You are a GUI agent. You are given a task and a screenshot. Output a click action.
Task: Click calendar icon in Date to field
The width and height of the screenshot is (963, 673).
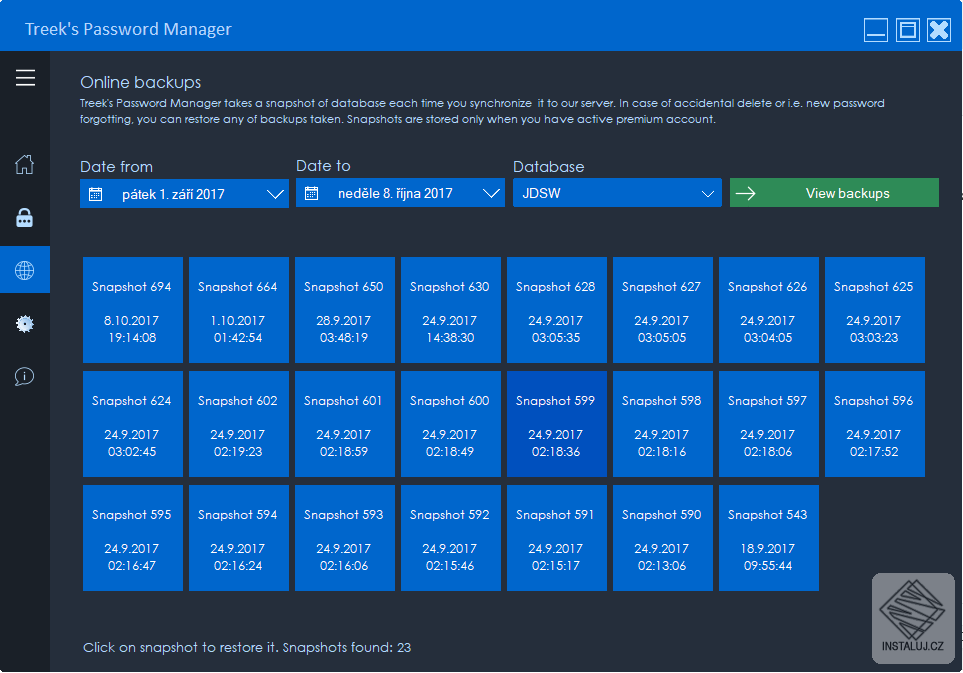coord(311,193)
